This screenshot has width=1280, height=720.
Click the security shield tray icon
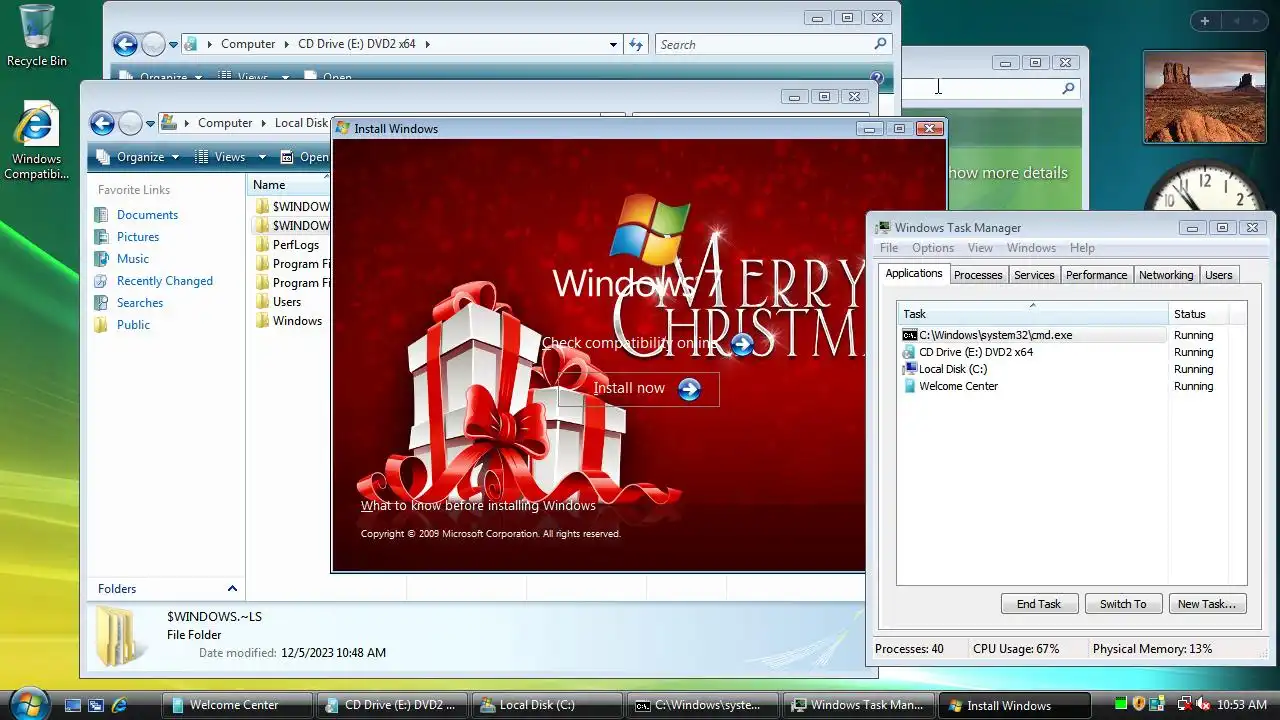pos(1138,705)
